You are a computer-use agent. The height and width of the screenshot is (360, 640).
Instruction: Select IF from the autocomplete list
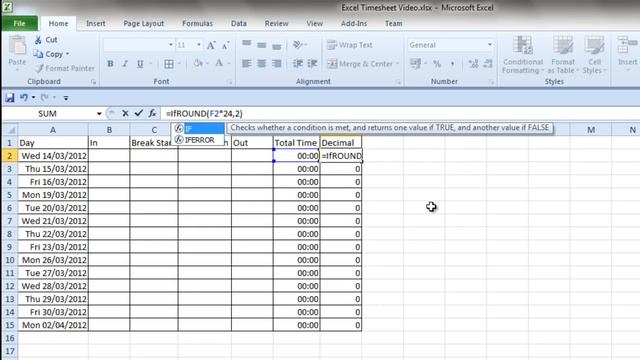tap(198, 128)
